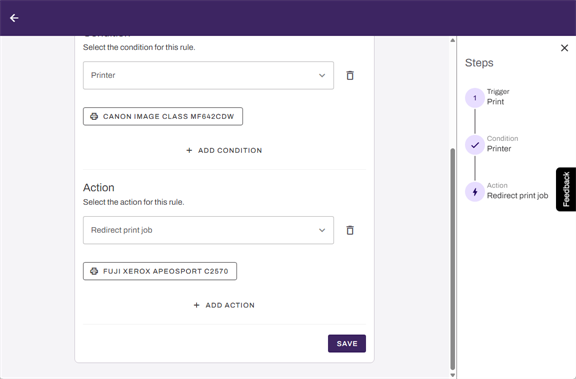Close the Steps panel
This screenshot has width=576, height=379.
coord(564,48)
